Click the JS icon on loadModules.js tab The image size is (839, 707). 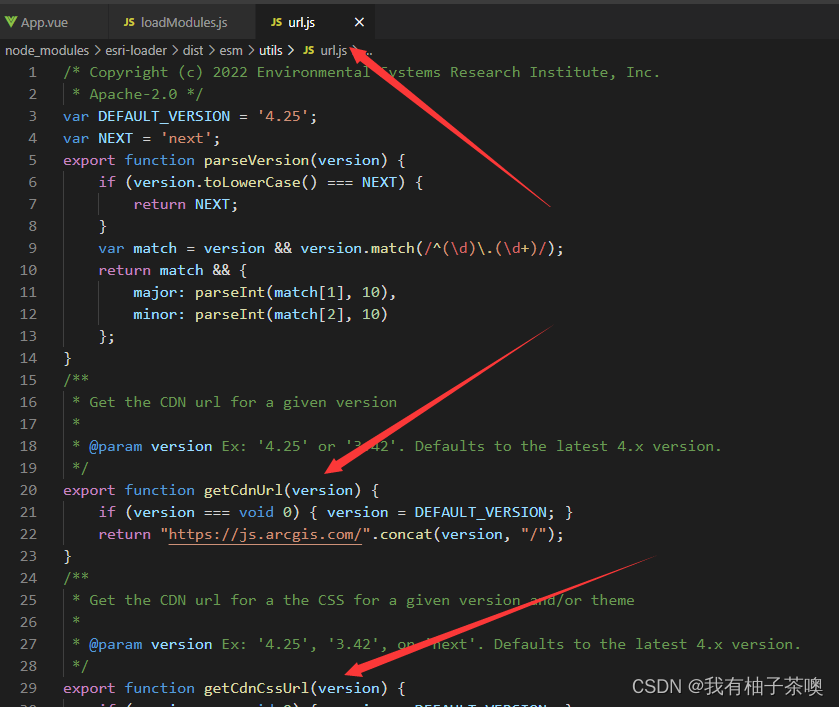click(128, 20)
